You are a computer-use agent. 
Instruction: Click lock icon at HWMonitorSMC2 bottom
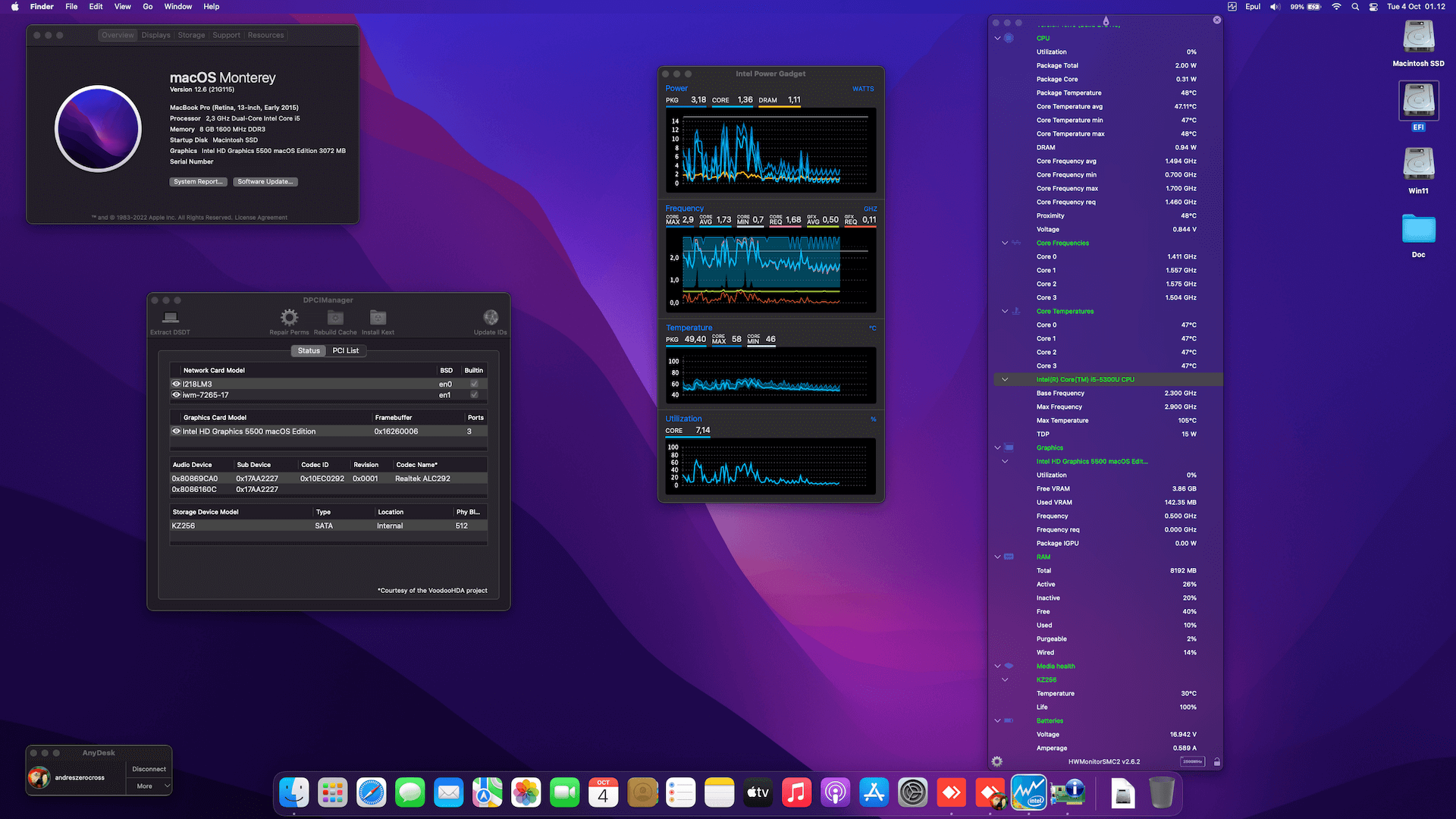1216,761
